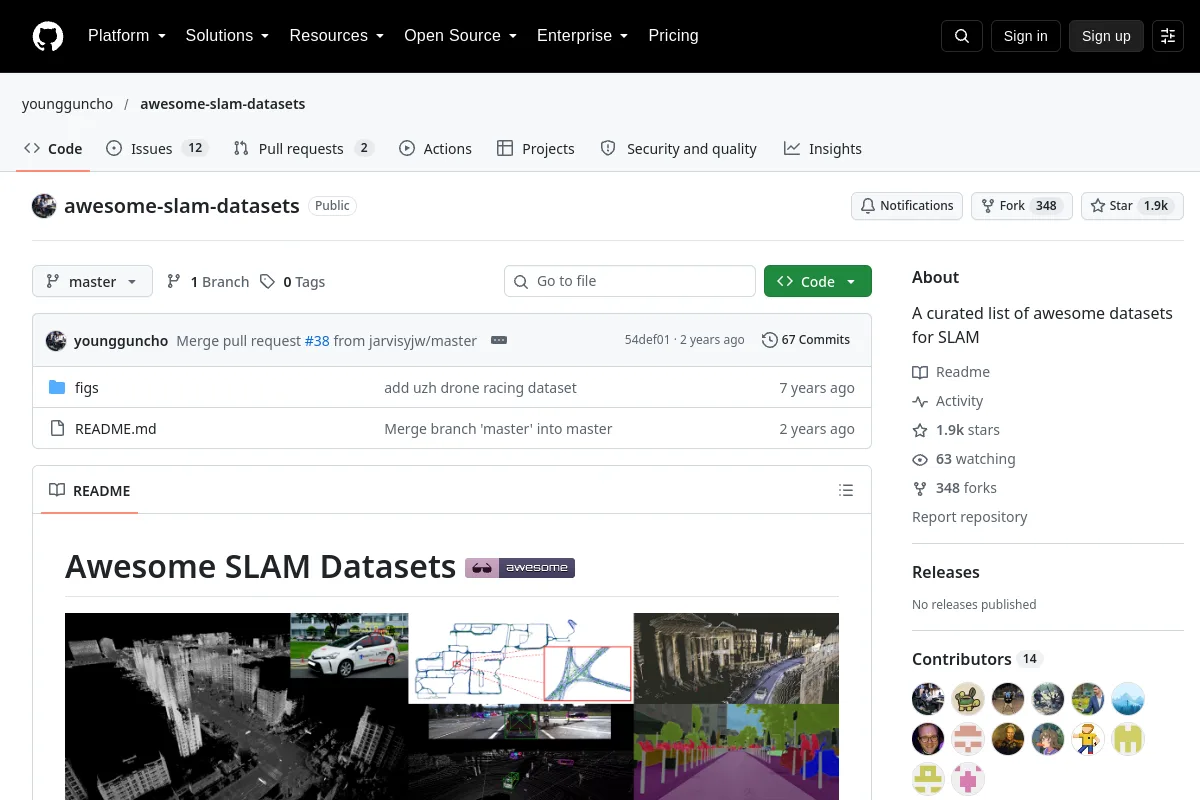View the 67 Commits history
The image size is (1200, 800).
806,340
